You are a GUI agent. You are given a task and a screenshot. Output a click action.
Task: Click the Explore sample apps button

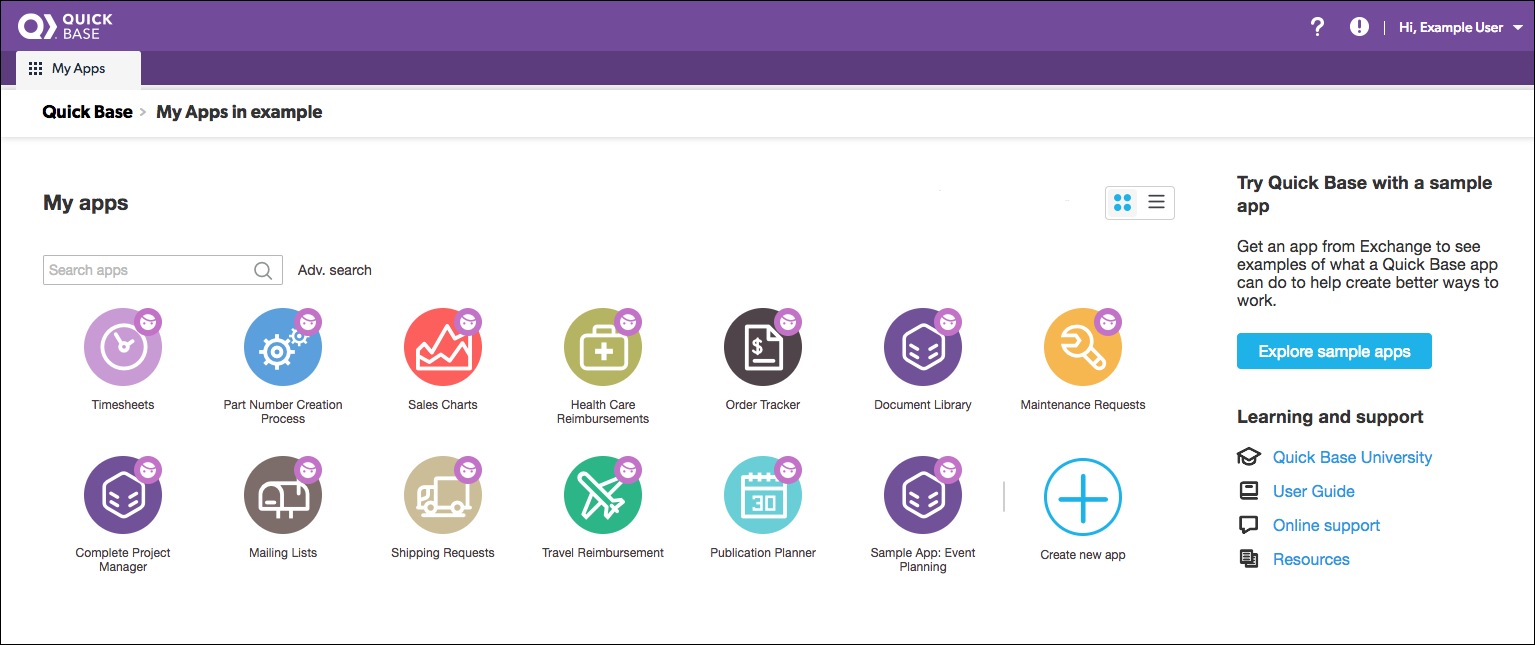[1334, 351]
